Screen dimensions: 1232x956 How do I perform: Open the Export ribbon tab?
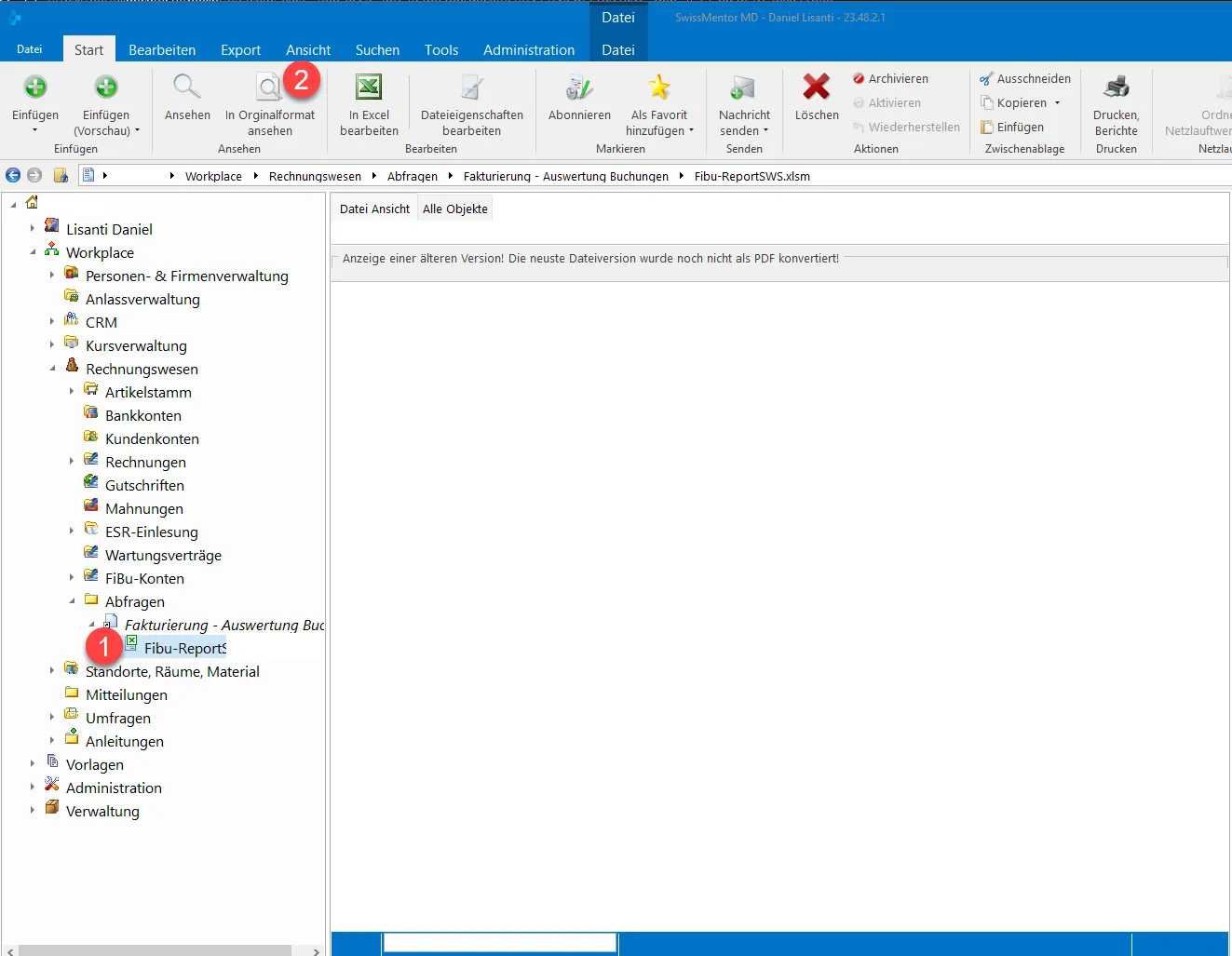(x=240, y=50)
